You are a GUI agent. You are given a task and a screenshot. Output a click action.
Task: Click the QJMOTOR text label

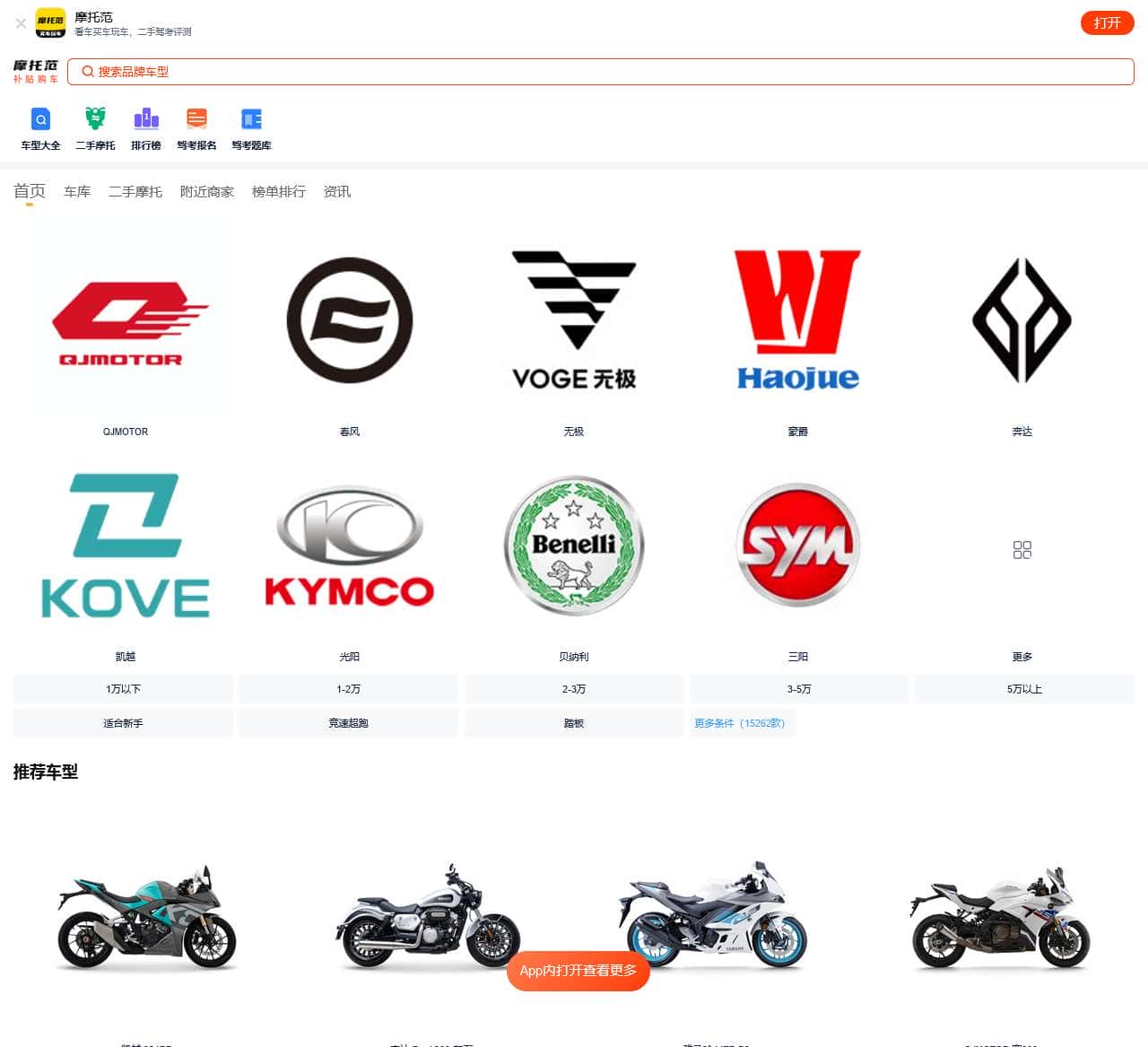click(126, 432)
